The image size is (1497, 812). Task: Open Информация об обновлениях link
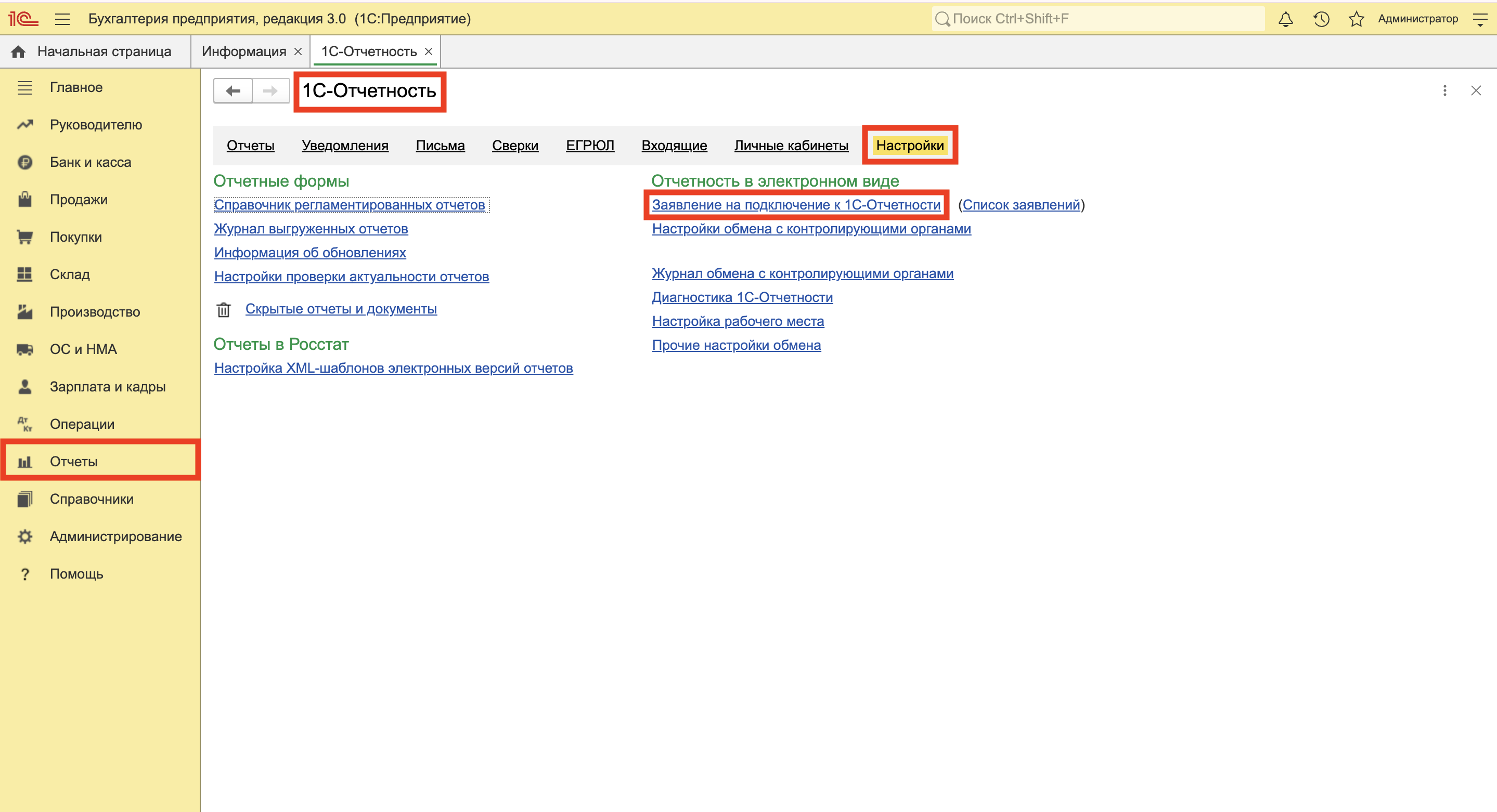pos(309,253)
